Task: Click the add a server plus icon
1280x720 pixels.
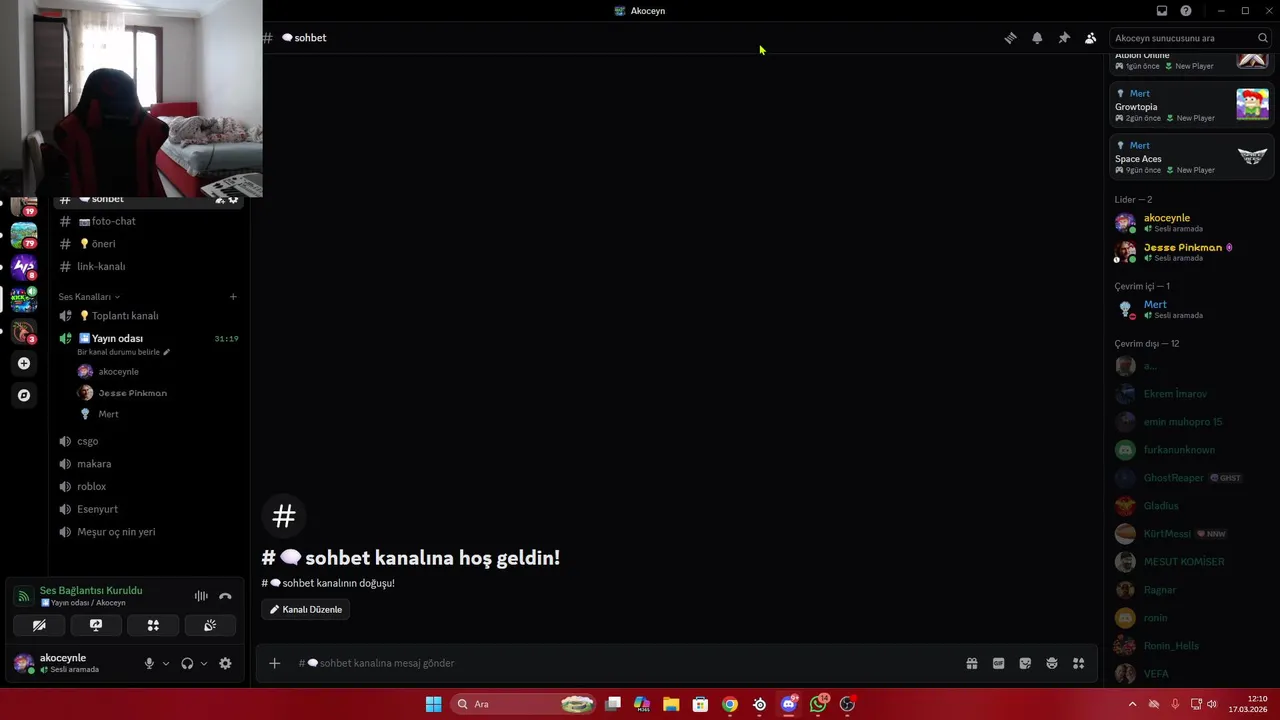Action: pyautogui.click(x=24, y=364)
